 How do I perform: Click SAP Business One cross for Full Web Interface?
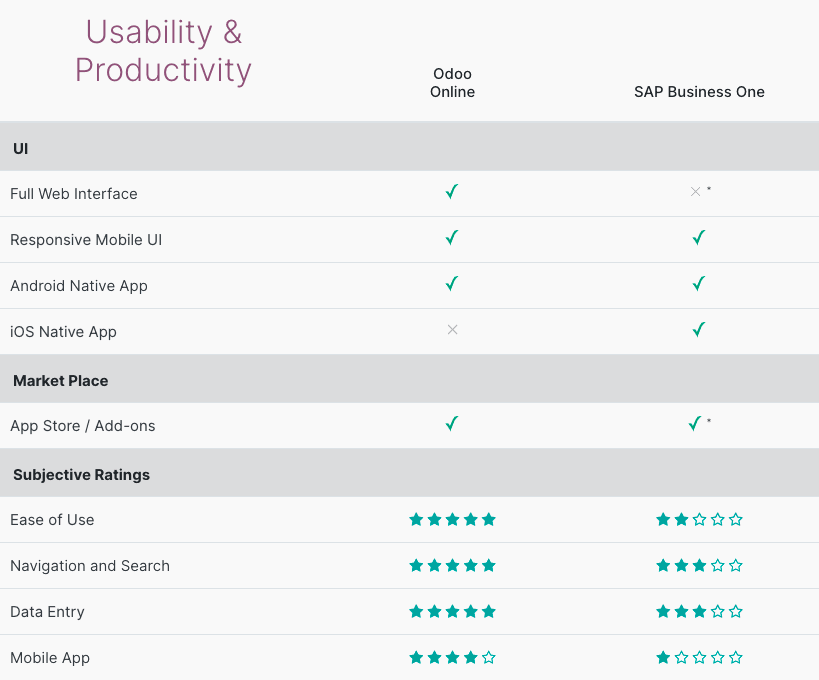pyautogui.click(x=695, y=192)
